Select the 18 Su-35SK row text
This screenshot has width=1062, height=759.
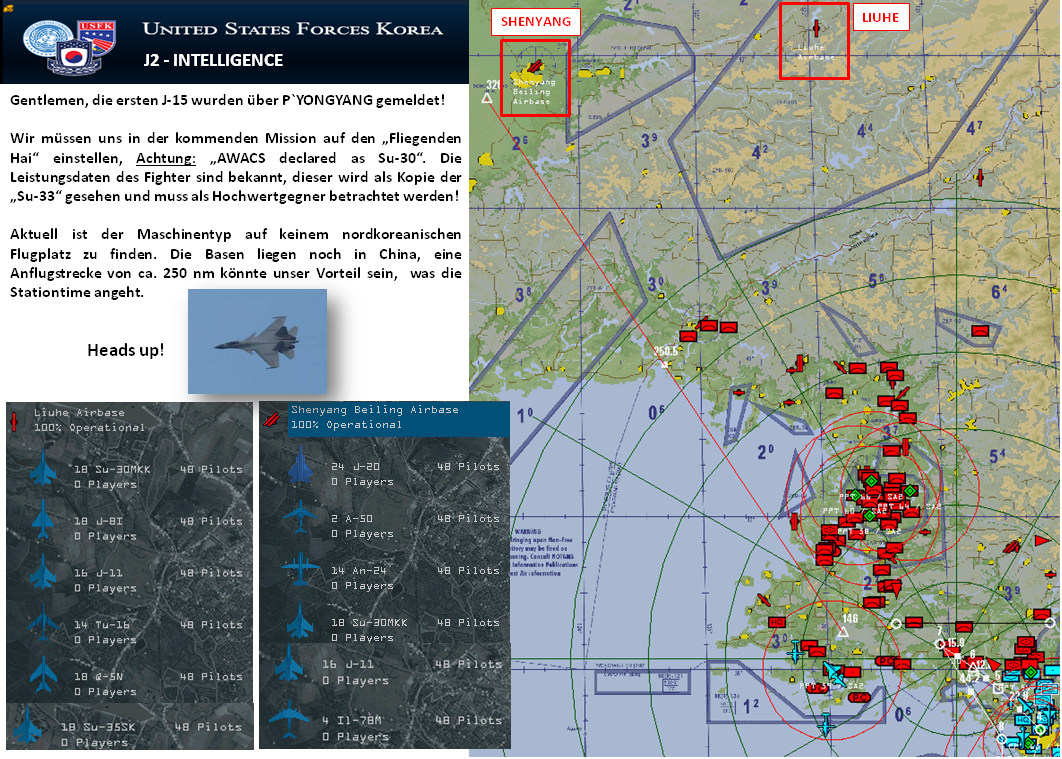tap(98, 727)
